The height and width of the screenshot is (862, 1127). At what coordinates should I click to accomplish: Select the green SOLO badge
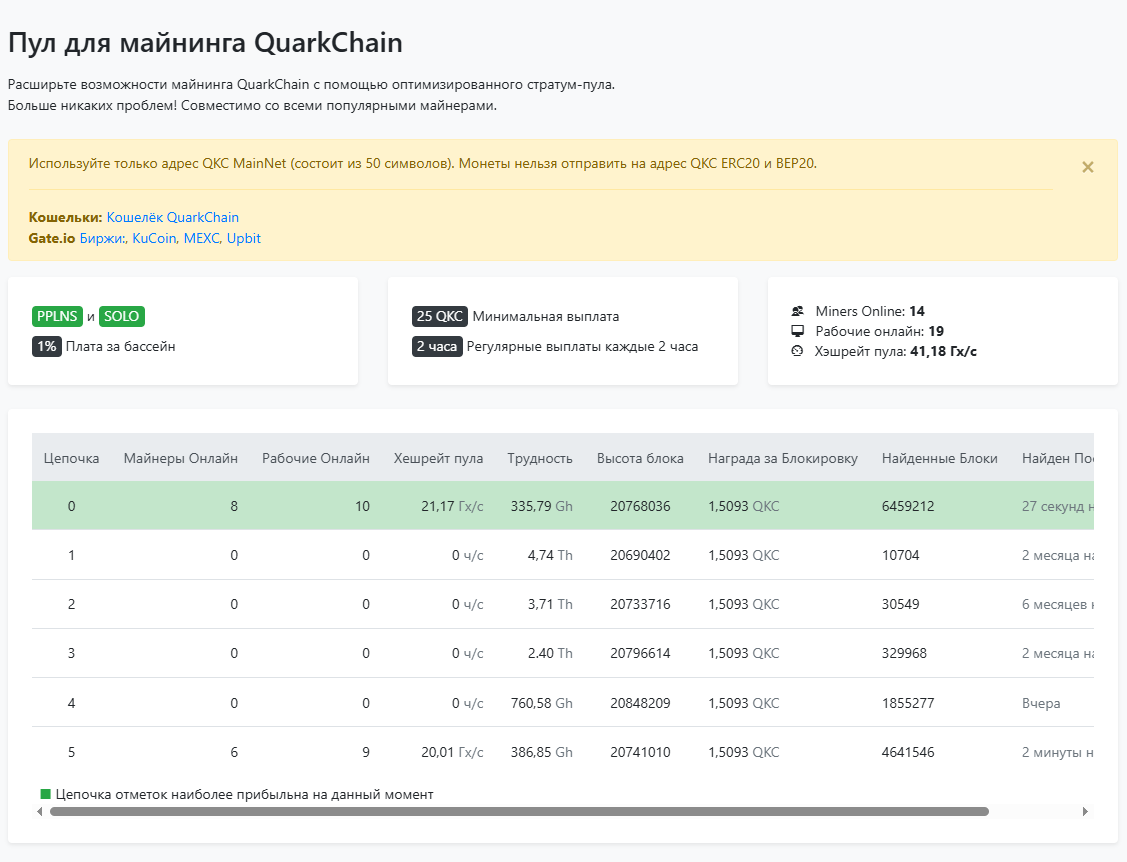click(122, 317)
